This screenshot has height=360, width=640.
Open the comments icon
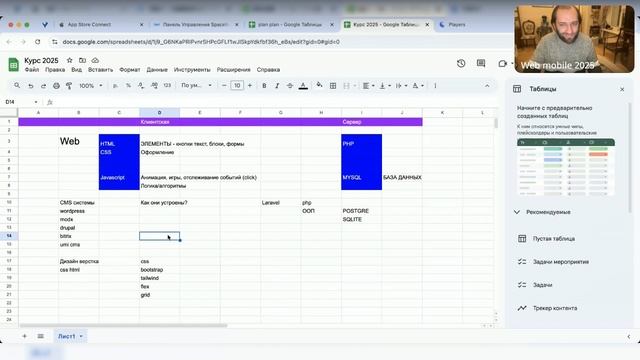pyautogui.click(x=481, y=63)
